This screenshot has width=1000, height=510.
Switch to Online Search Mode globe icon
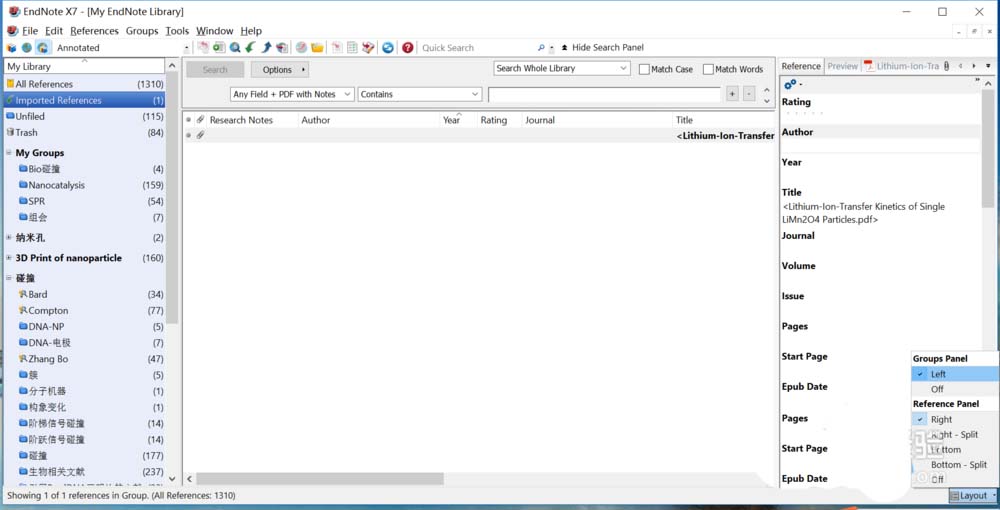click(x=27, y=48)
